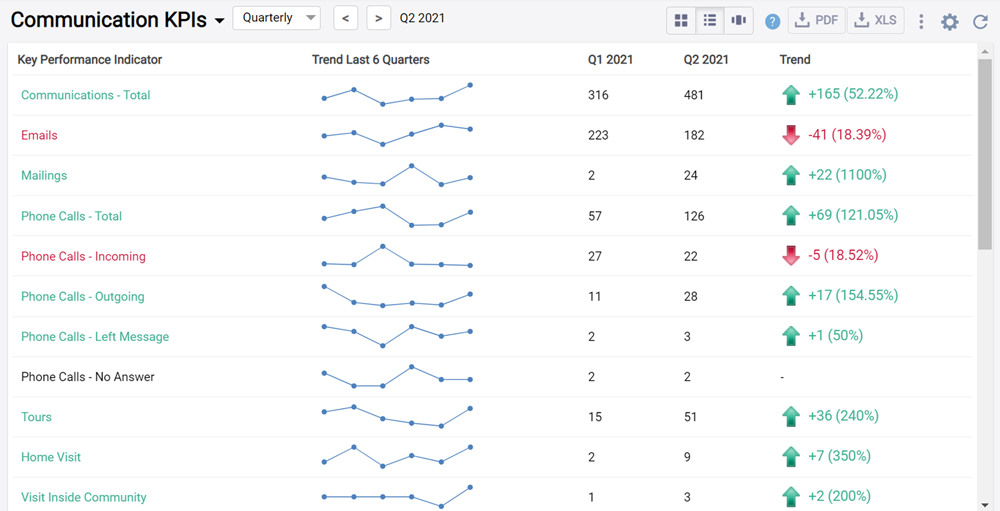Click the vertical scrollbar thumb
Image resolution: width=1000 pixels, height=511 pixels.
point(985,153)
